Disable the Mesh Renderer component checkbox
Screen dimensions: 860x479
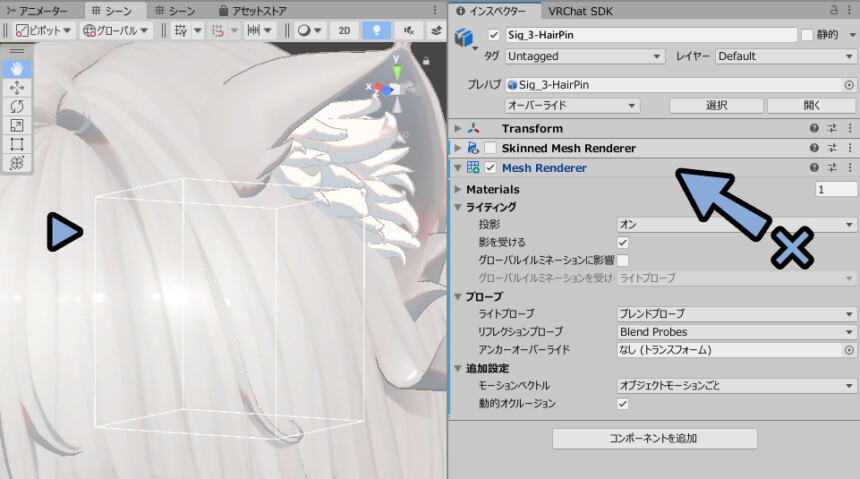coord(490,168)
